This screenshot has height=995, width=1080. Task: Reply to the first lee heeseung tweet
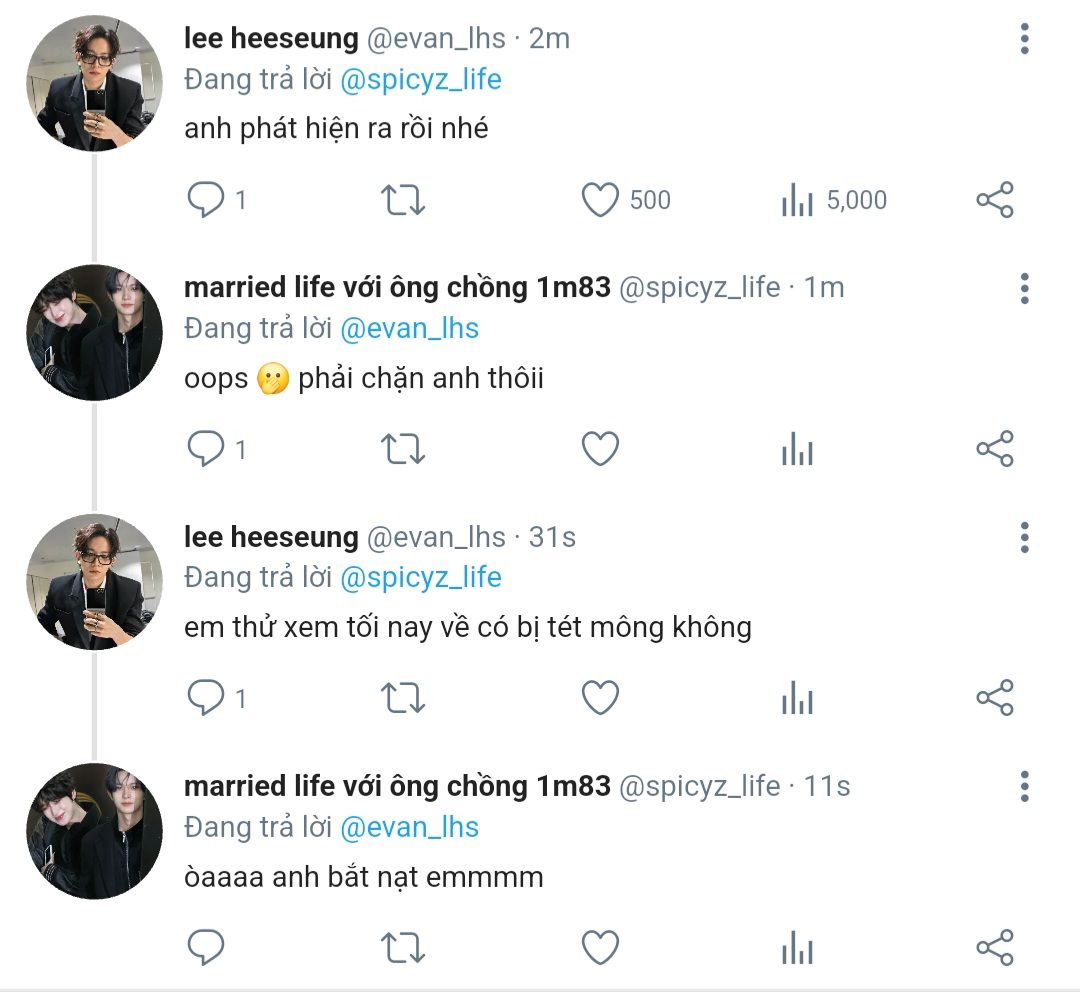click(206, 200)
